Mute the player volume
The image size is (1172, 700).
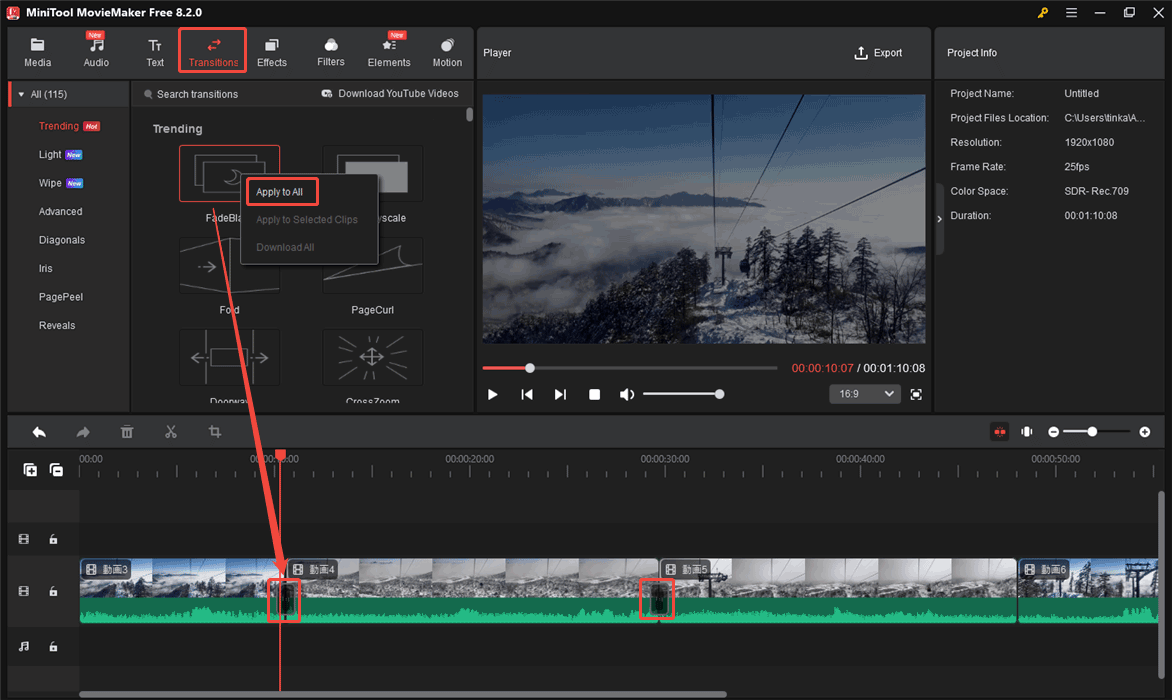click(x=627, y=394)
